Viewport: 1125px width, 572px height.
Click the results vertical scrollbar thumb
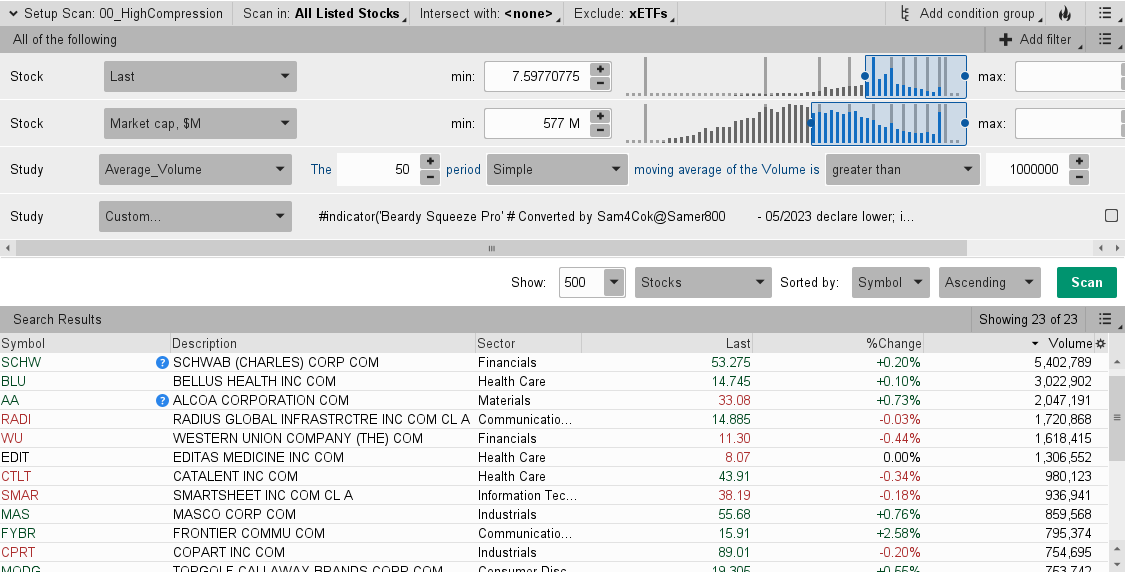[1116, 417]
